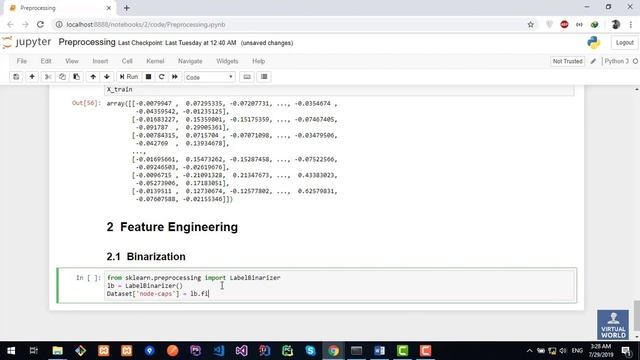
Task: Click the volume icon in system tray
Action: tap(563, 351)
